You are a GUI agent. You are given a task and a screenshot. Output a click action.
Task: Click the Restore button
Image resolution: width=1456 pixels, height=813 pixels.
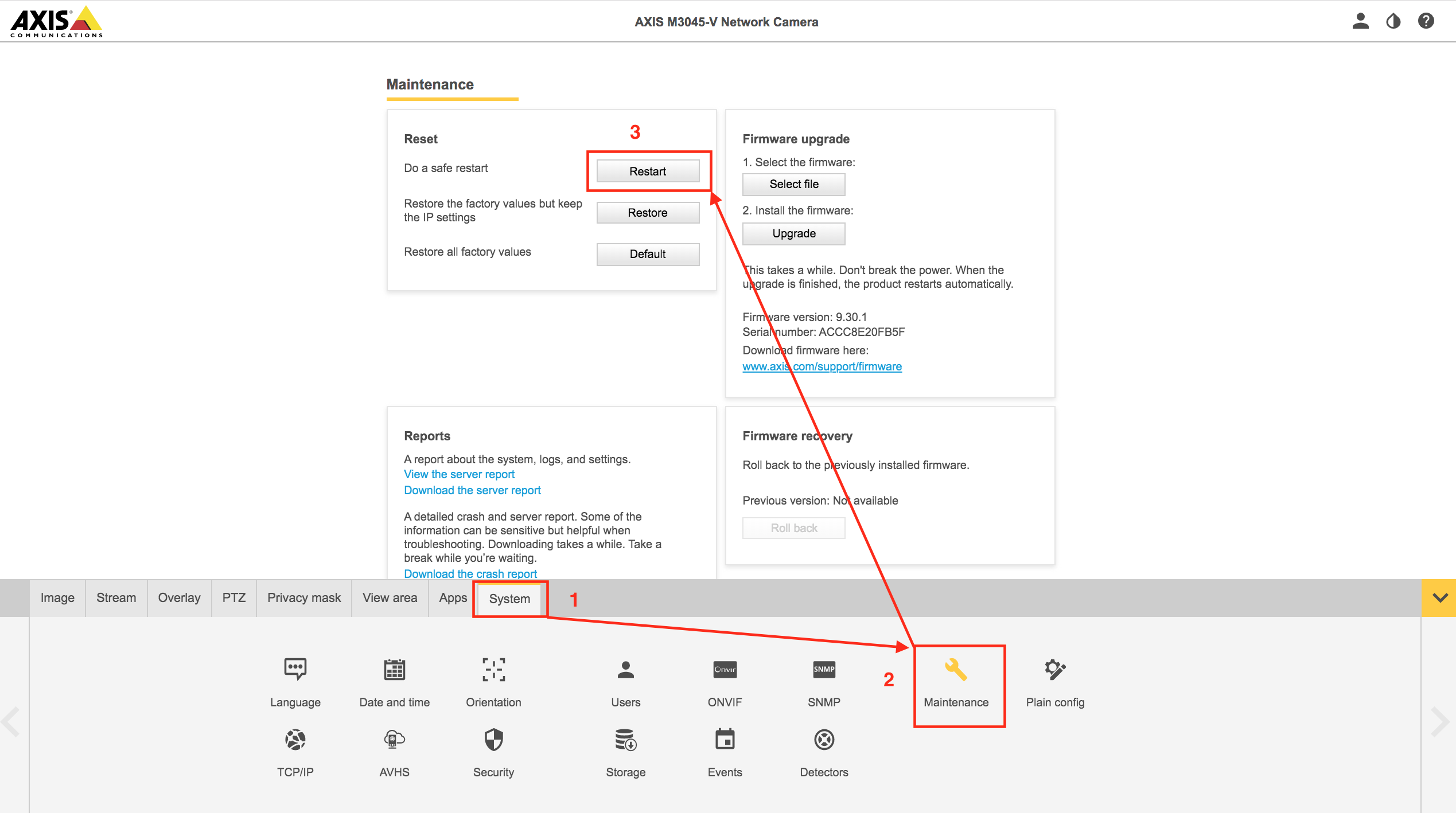[648, 213]
